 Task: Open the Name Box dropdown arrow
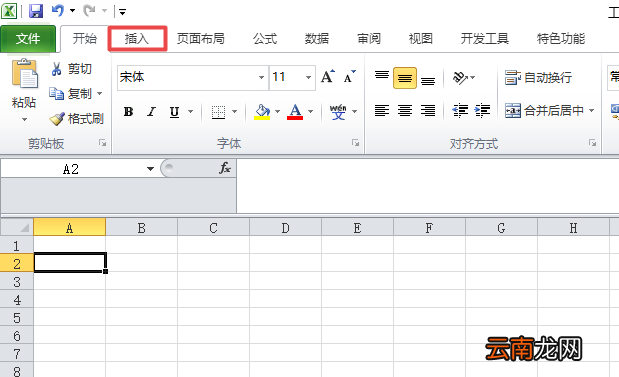click(150, 169)
